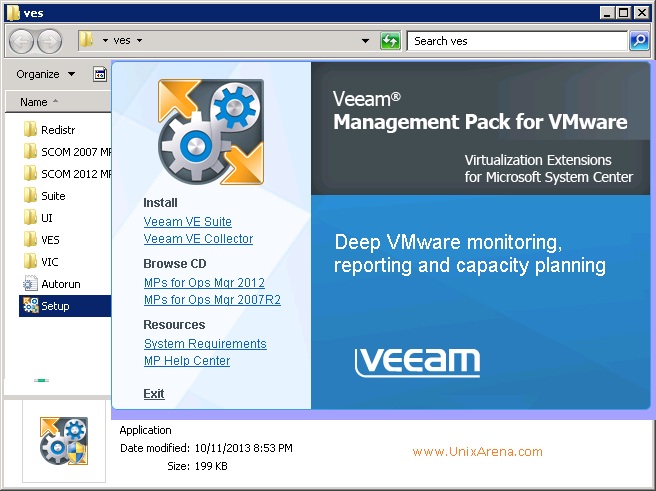Select the Suite folder icon
Image resolution: width=656 pixels, height=491 pixels.
30,196
